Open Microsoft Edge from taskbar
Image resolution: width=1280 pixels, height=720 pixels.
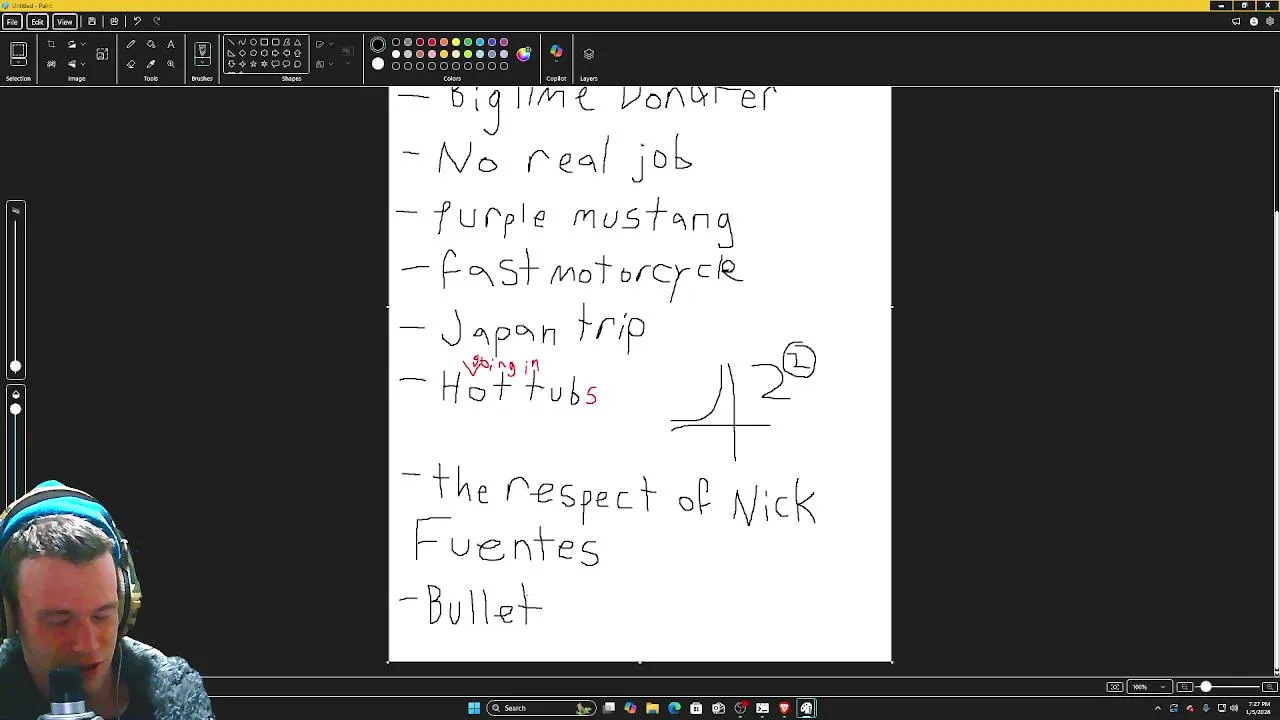click(x=674, y=708)
